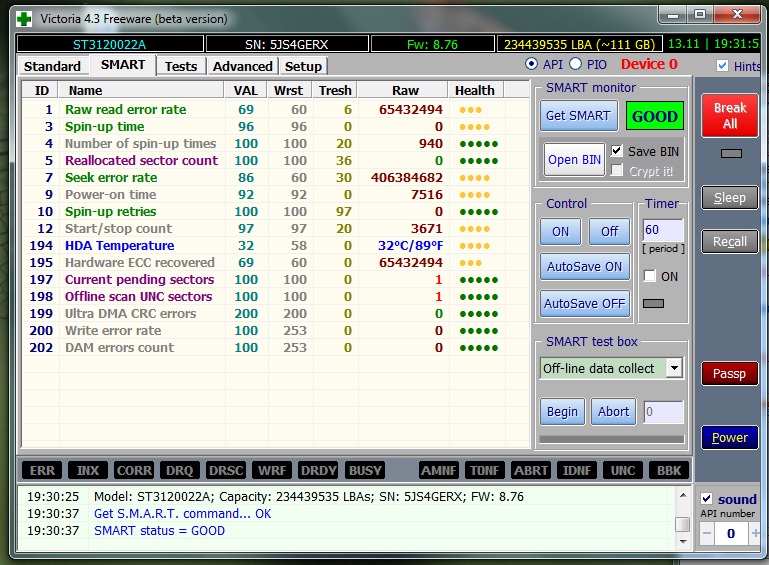Viewport: 769px width, 565px height.
Task: Click the CORR status indicator
Action: click(134, 471)
